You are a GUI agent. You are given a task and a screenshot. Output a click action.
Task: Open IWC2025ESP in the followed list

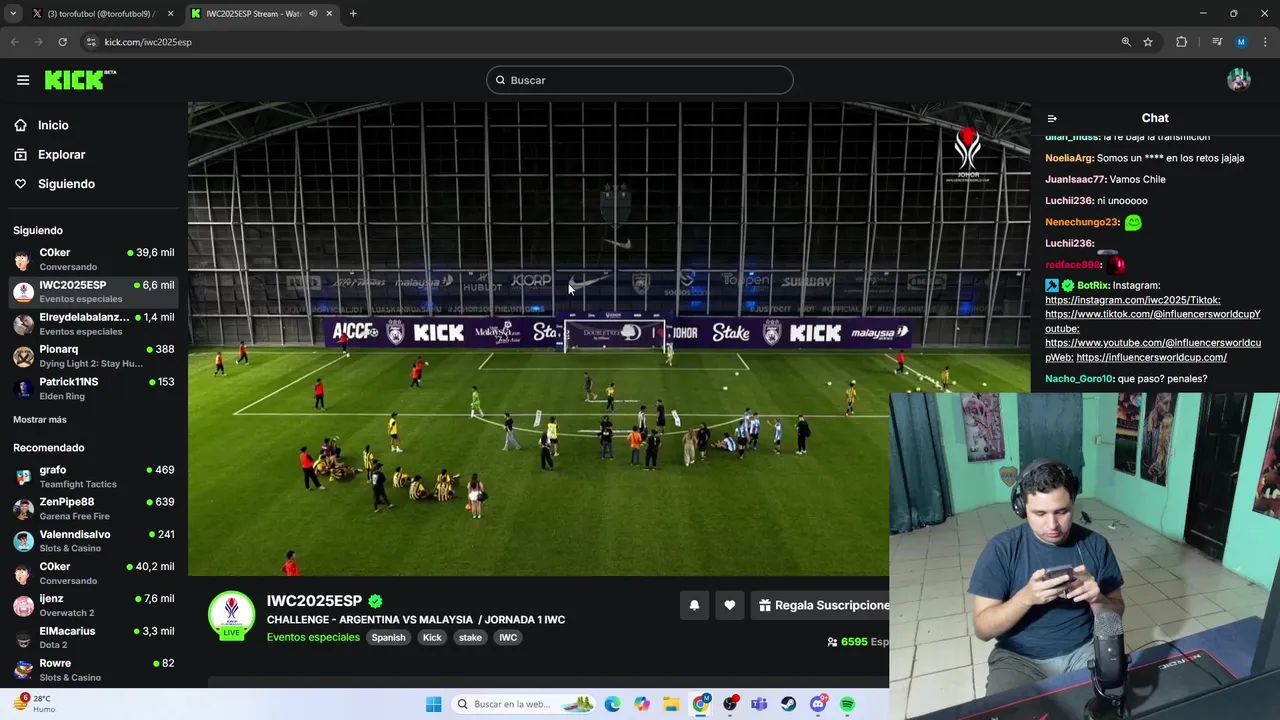94,292
